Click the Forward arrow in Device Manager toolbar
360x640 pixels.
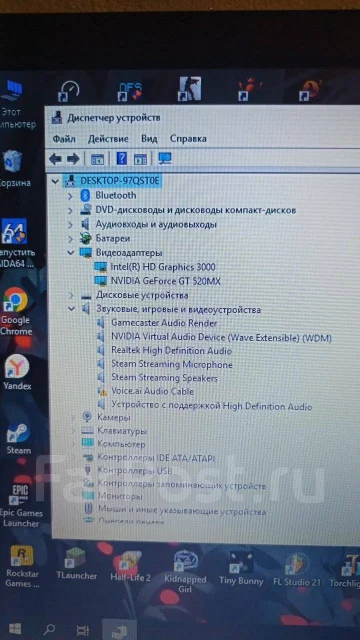point(73,159)
